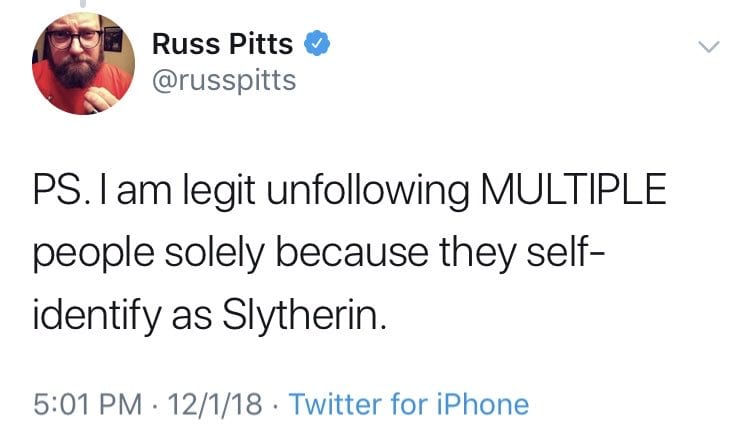Click the word because in the tweet
The height and width of the screenshot is (443, 750).
click(x=349, y=258)
